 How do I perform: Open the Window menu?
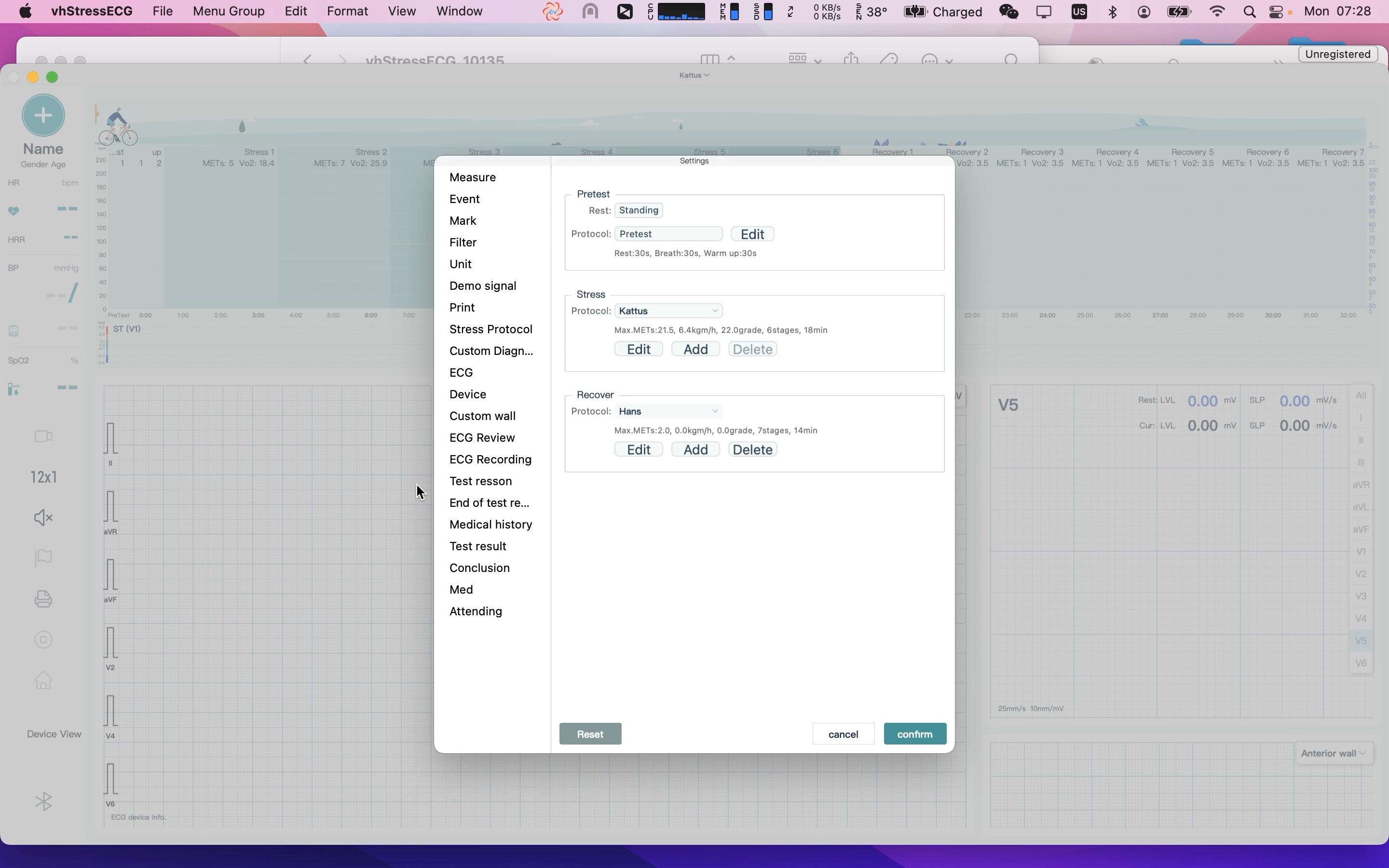[459, 12]
